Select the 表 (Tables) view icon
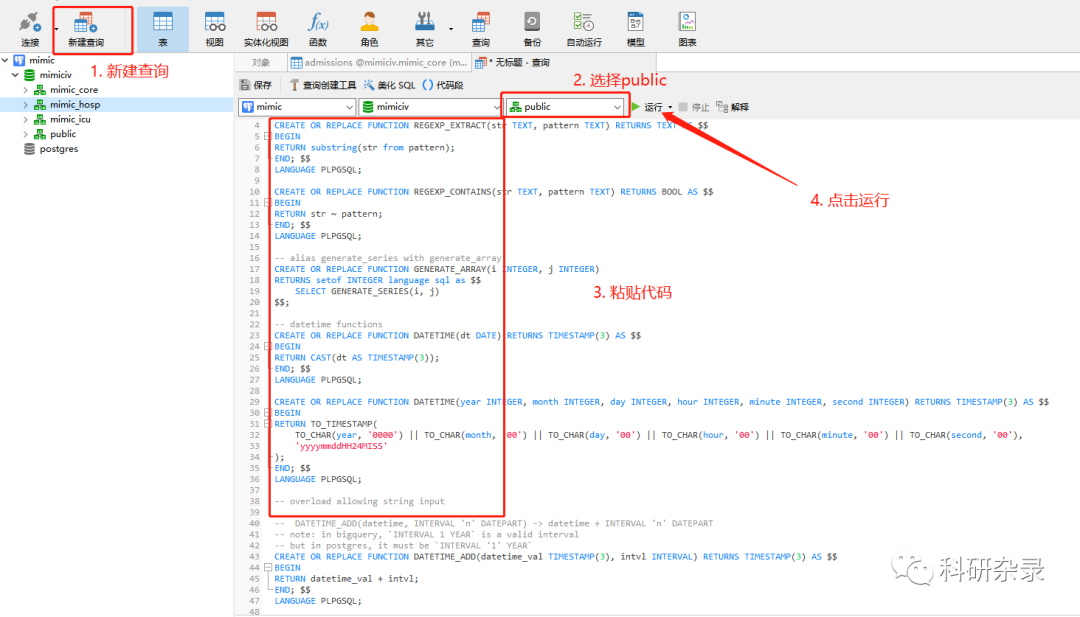 (x=163, y=27)
